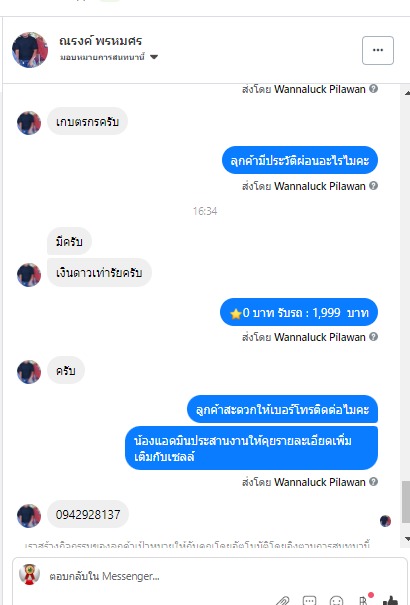
Task: Open the saved replies bubble icon
Action: point(309,600)
